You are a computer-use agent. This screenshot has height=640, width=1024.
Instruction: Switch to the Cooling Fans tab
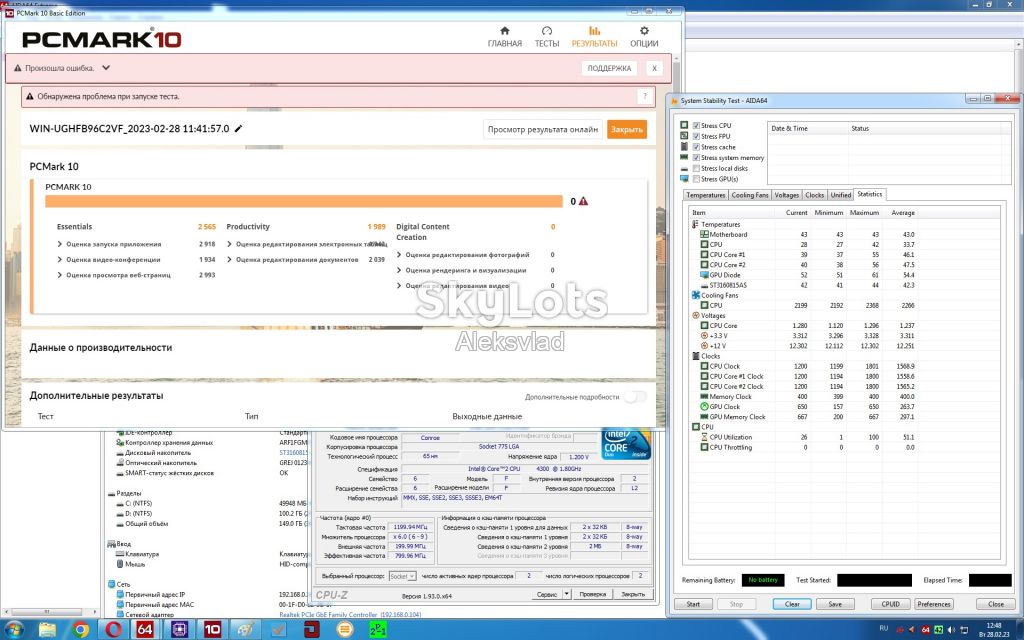tap(750, 195)
